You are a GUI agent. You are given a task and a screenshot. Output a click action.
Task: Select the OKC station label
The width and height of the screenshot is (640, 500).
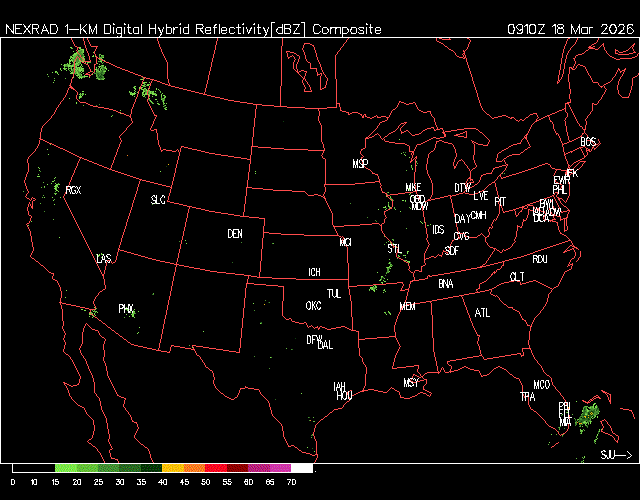pos(313,306)
